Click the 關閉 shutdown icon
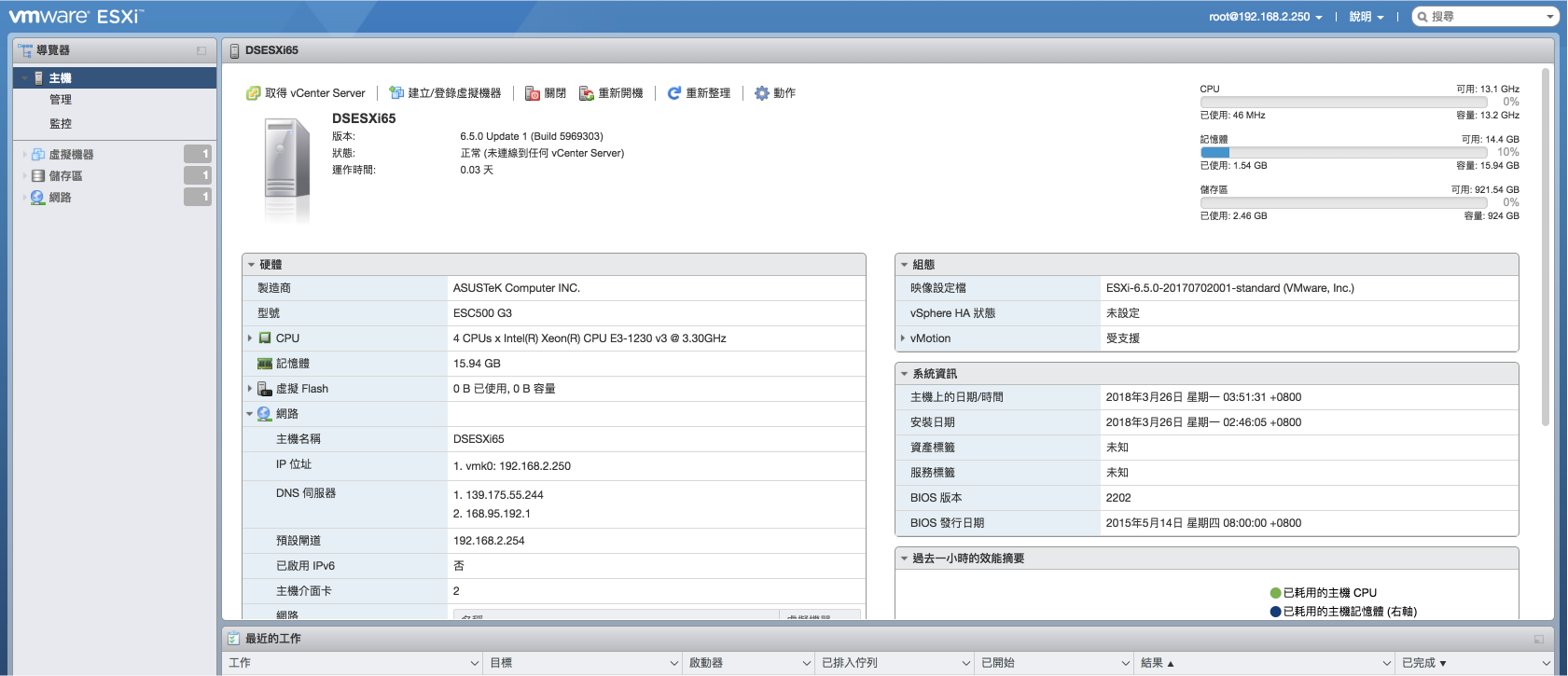Screen dimensions: 1568x676 pyautogui.click(x=533, y=93)
